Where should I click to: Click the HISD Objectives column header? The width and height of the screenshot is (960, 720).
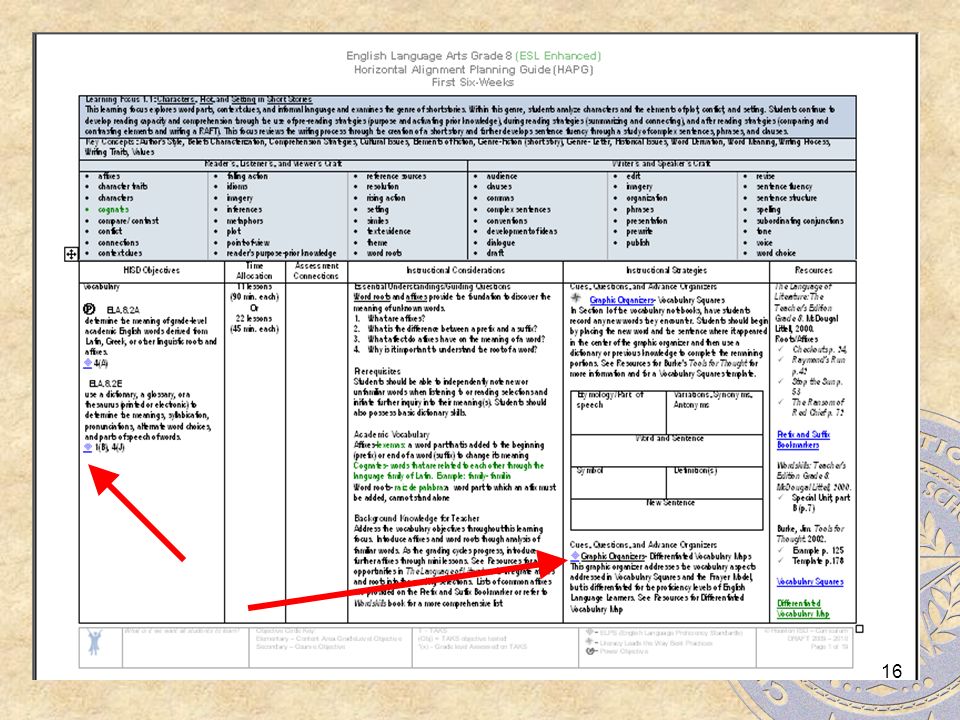[x=151, y=270]
